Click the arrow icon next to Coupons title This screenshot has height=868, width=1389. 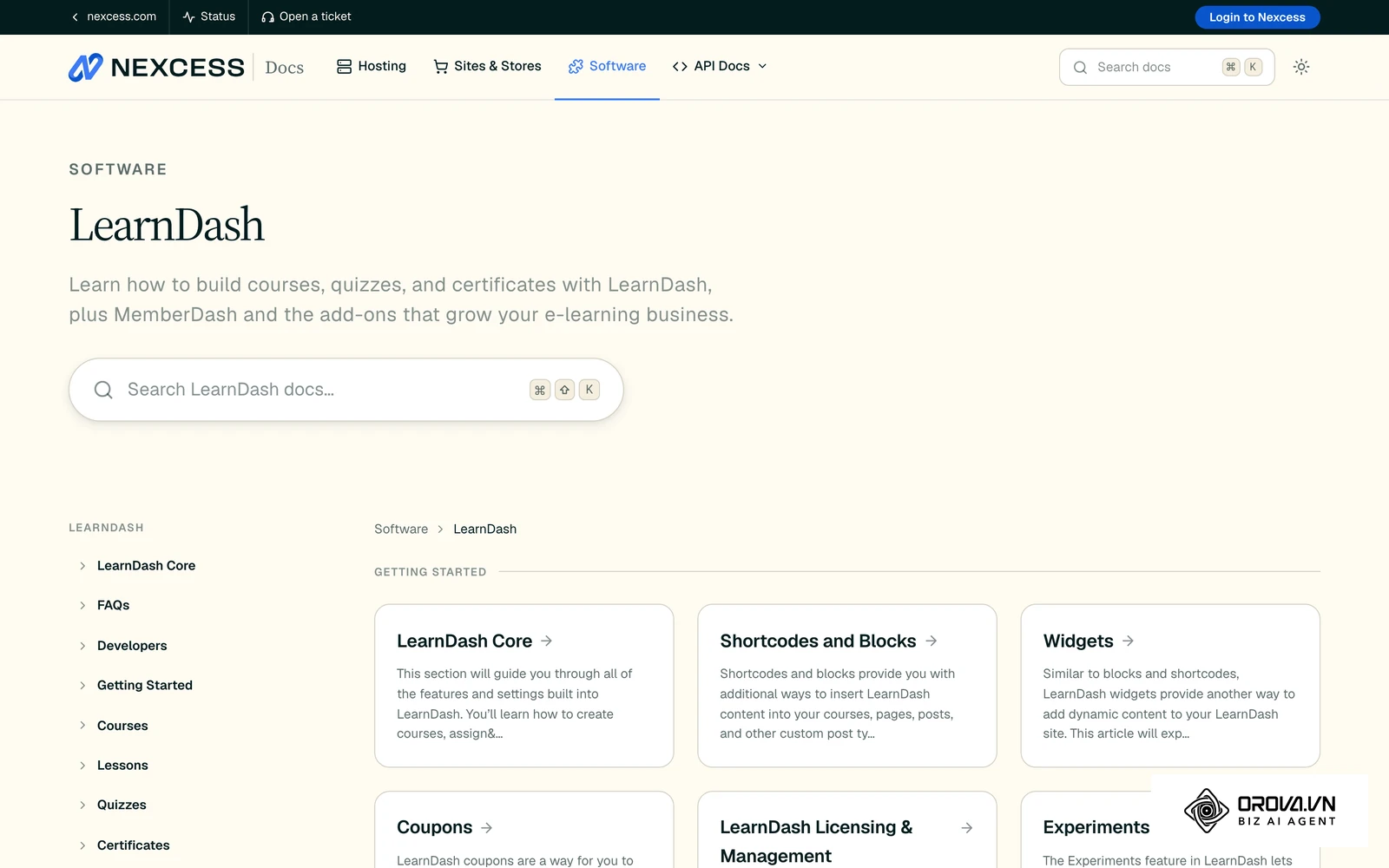tap(487, 828)
